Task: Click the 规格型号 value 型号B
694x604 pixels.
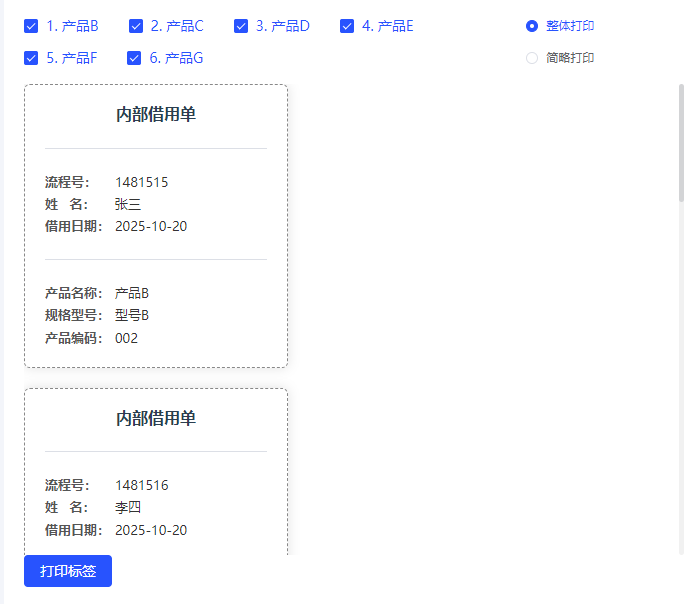Action: (x=132, y=315)
